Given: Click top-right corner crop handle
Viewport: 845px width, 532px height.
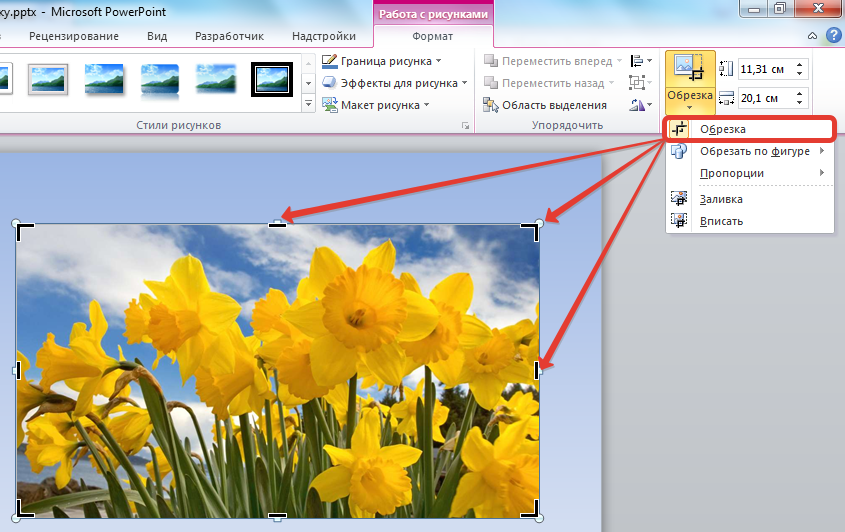Looking at the screenshot, I should (x=530, y=232).
